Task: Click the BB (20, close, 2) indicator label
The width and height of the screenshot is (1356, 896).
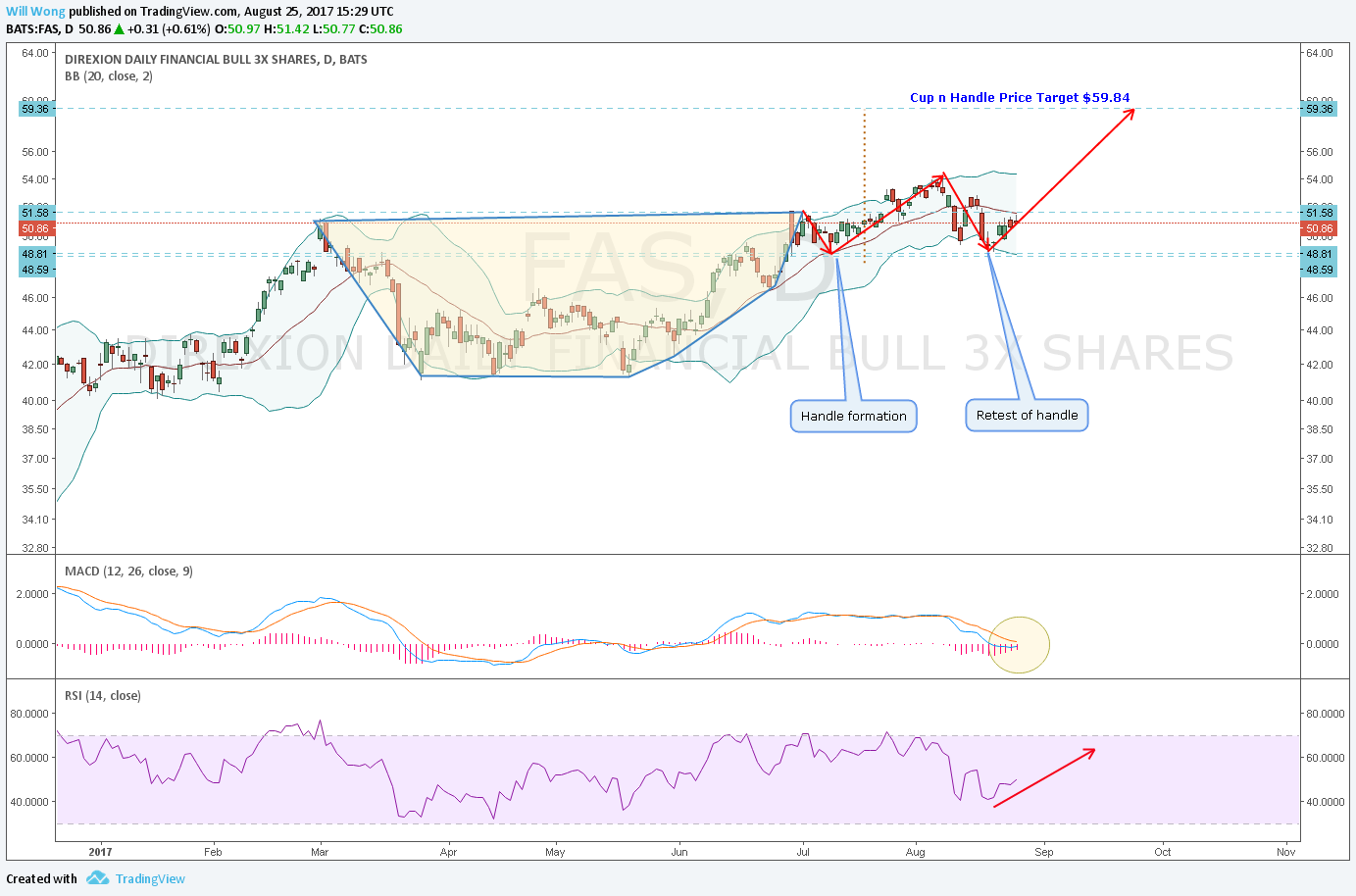Action: (109, 76)
